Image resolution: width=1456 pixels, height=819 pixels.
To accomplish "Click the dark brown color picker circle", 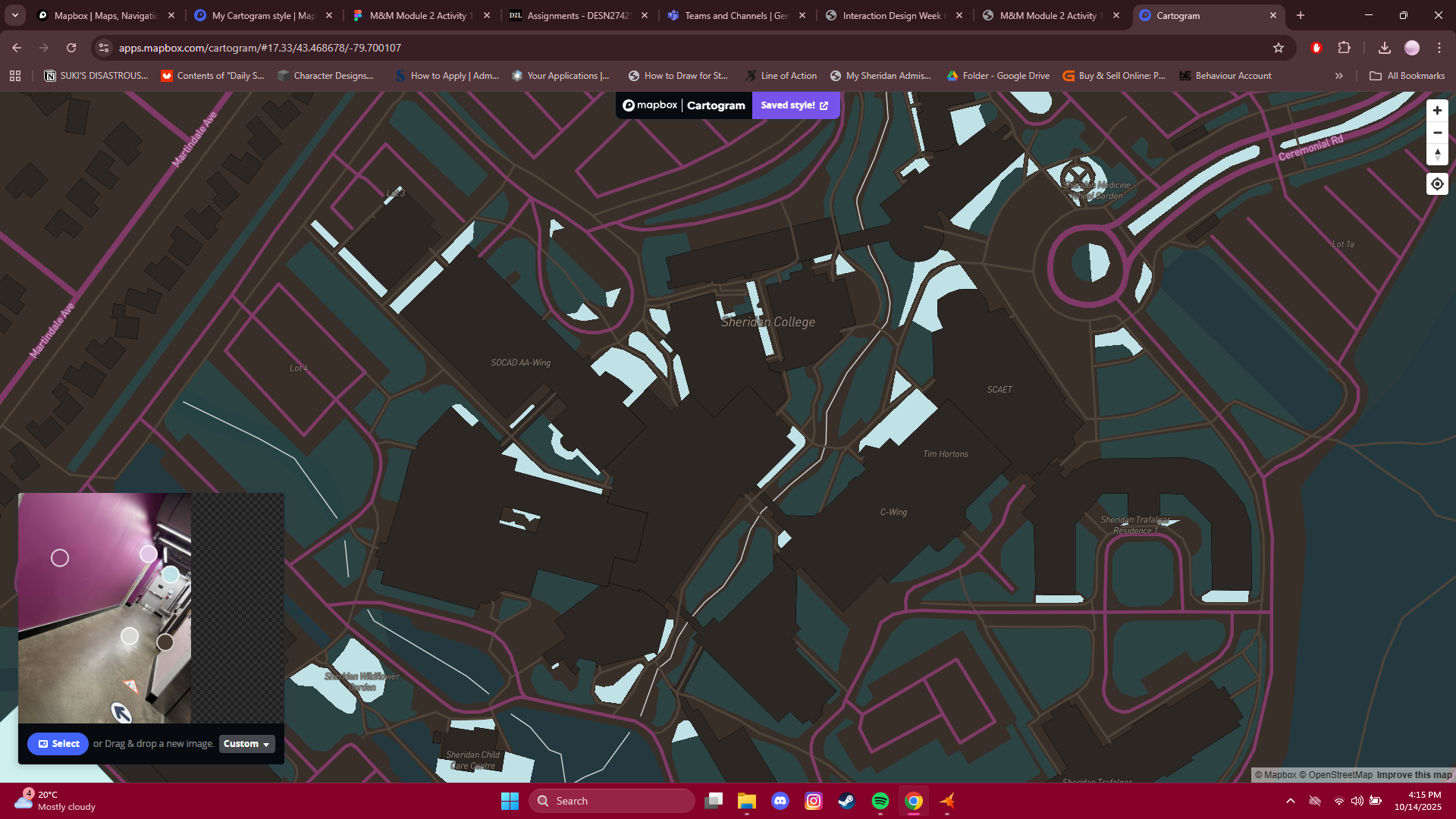I will click(165, 643).
